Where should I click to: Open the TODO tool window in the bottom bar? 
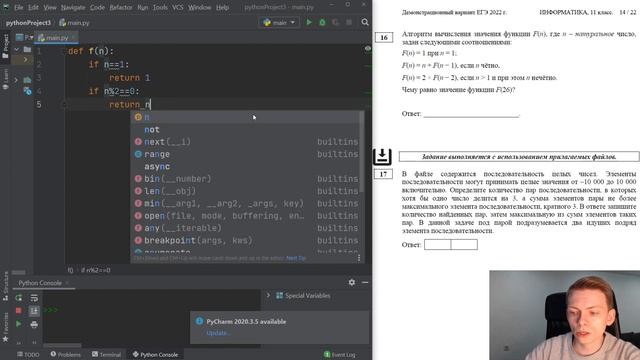pyautogui.click(x=28, y=355)
